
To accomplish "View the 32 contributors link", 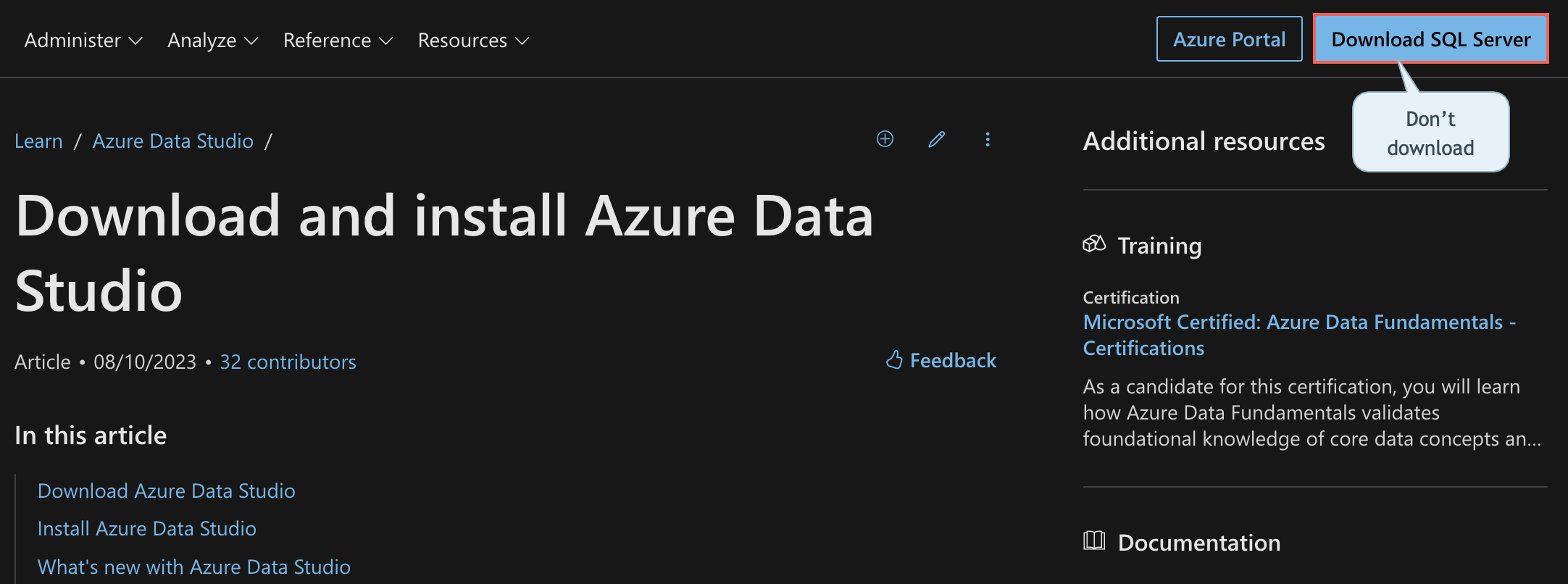I will [x=288, y=362].
